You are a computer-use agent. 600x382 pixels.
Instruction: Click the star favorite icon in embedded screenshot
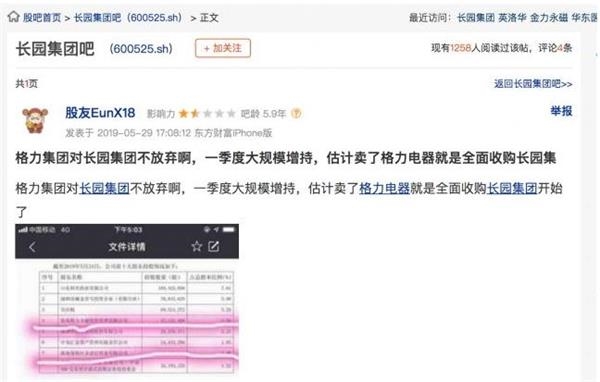197,246
